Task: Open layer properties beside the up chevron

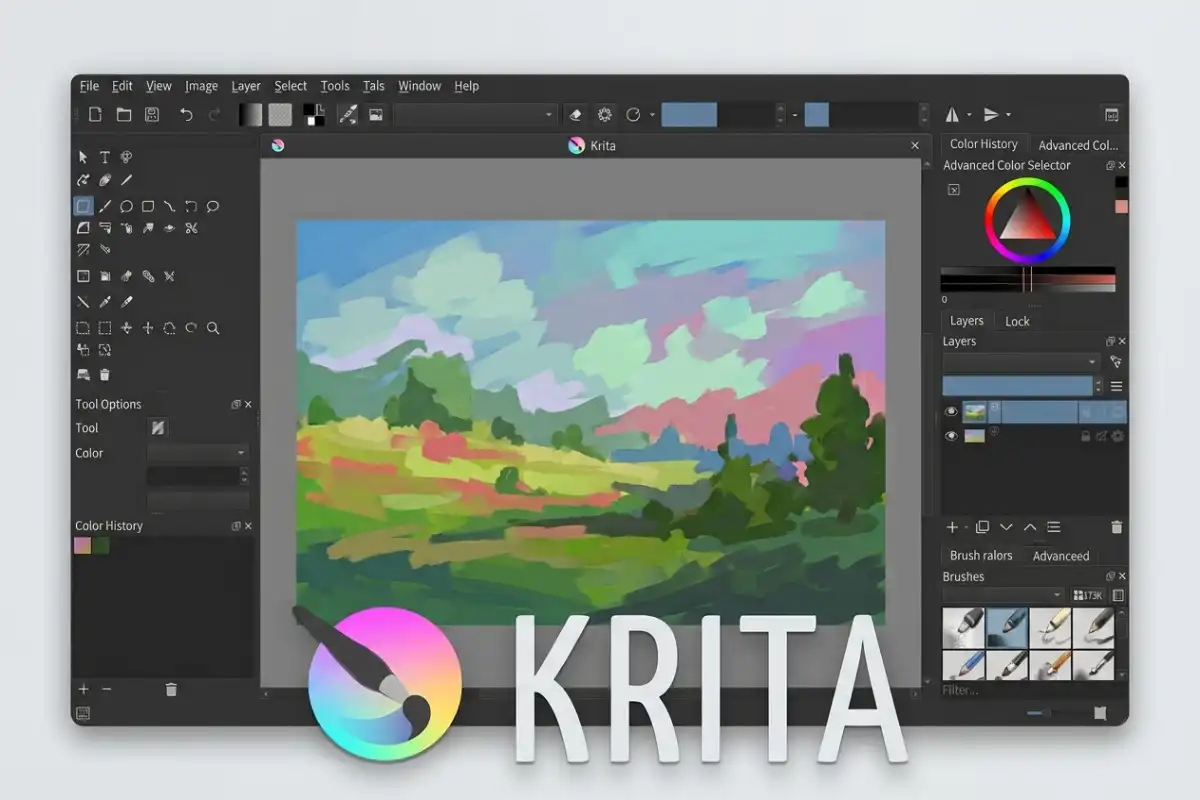Action: pos(1053,527)
